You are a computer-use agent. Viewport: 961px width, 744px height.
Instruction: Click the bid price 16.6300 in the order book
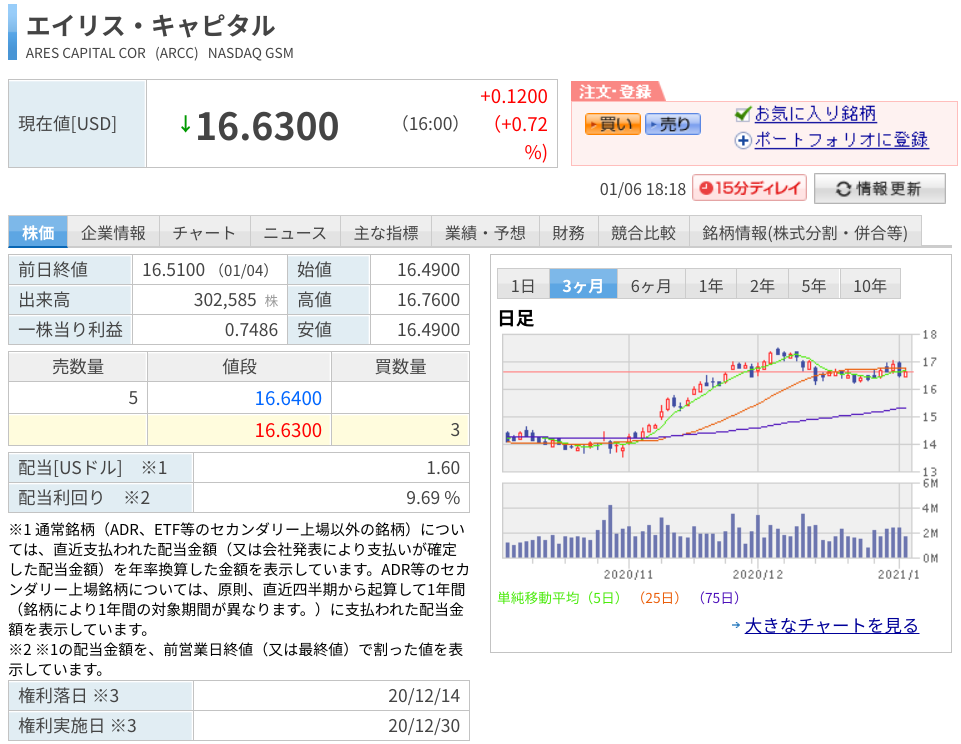click(288, 430)
